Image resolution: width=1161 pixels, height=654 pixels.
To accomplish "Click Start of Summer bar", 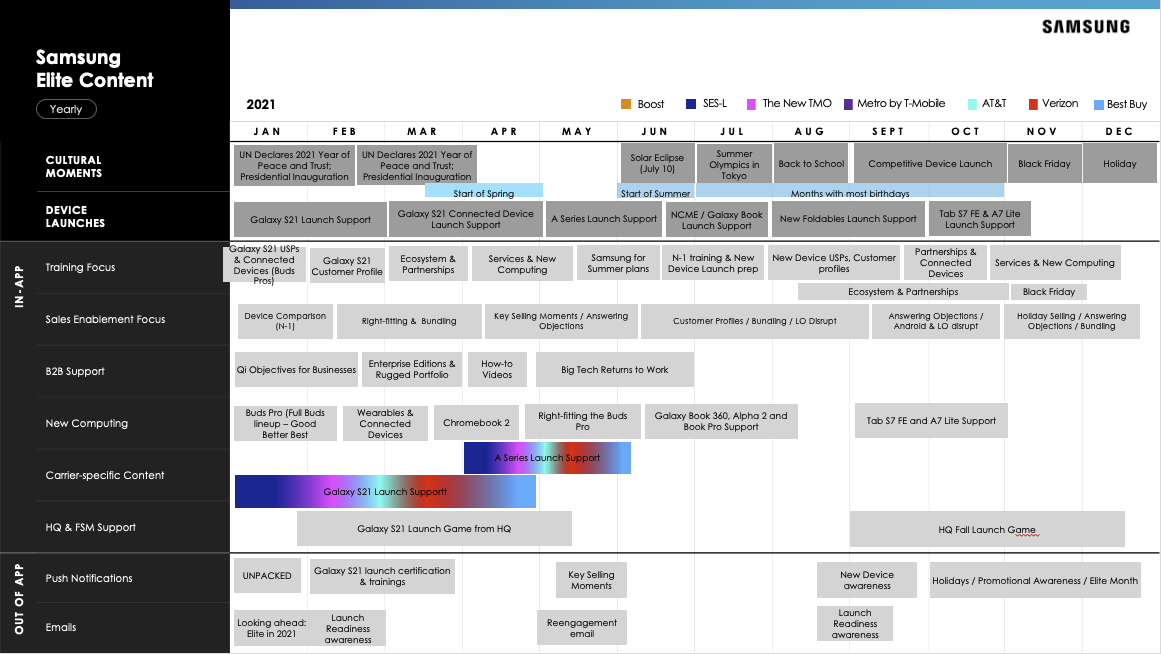I will coord(655,191).
